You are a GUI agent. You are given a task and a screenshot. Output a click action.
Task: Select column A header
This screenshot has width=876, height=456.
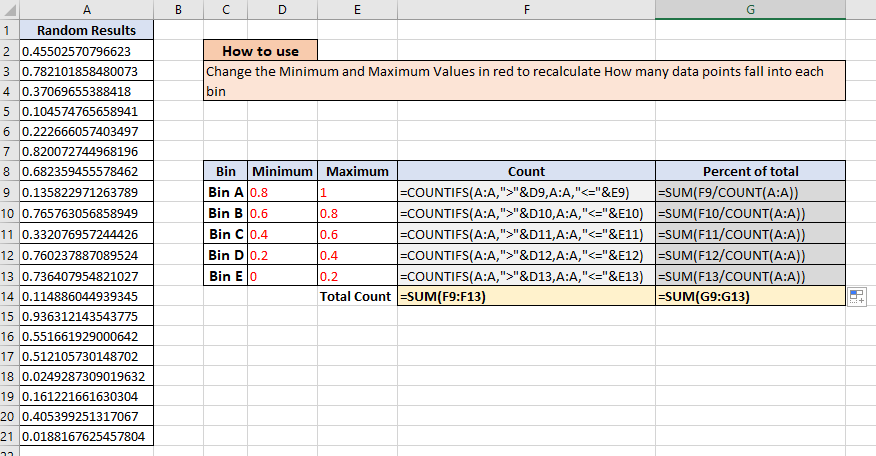point(87,10)
